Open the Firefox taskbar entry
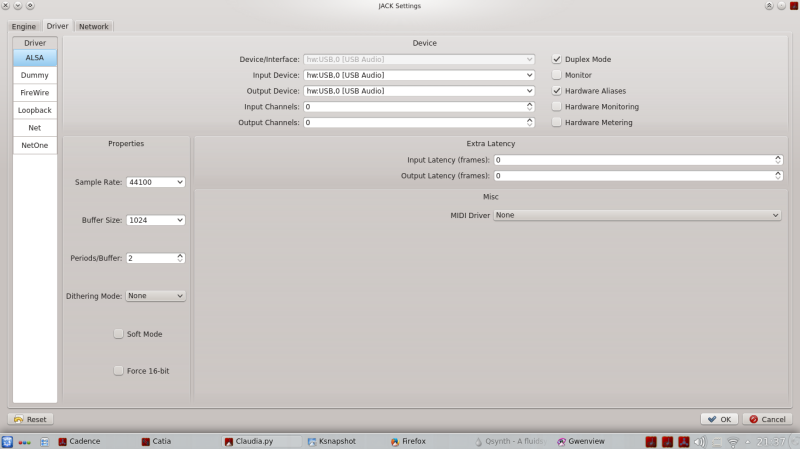Screen dimensions: 800x449 [x=408, y=441]
